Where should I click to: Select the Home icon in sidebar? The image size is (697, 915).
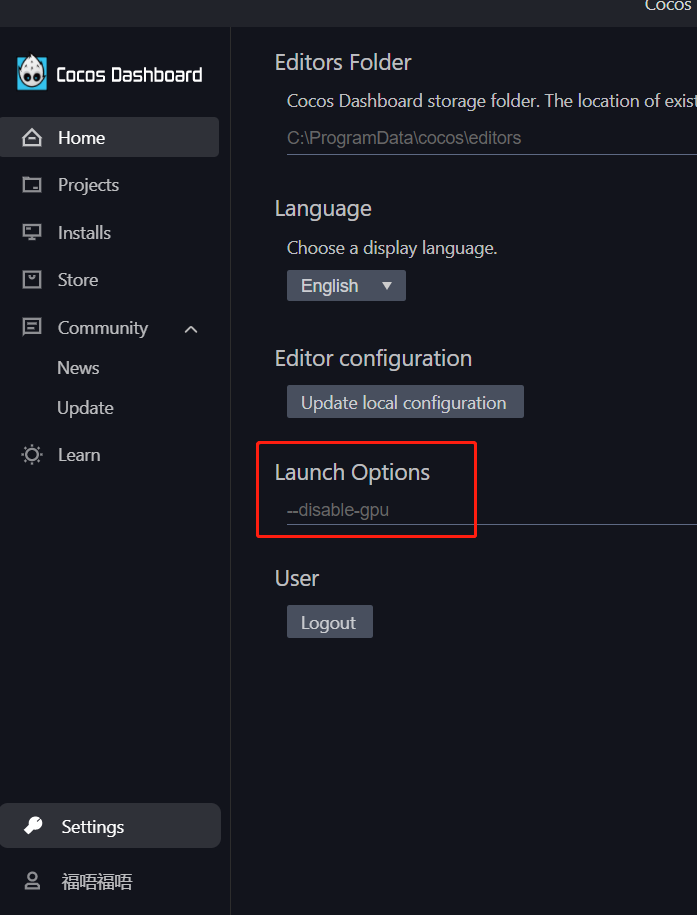click(x=32, y=137)
